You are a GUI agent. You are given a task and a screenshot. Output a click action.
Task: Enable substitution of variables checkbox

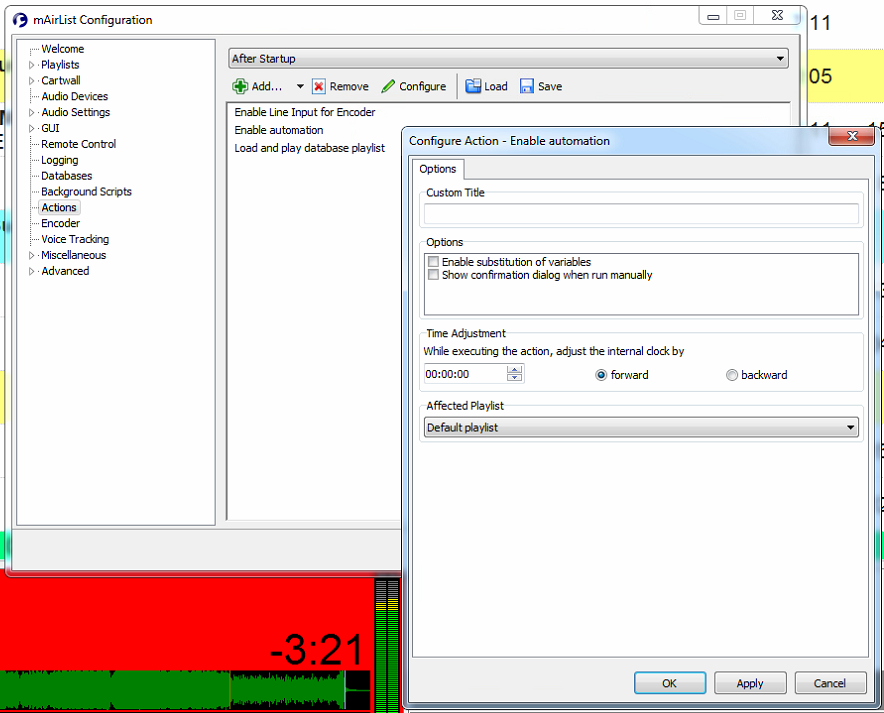point(433,262)
